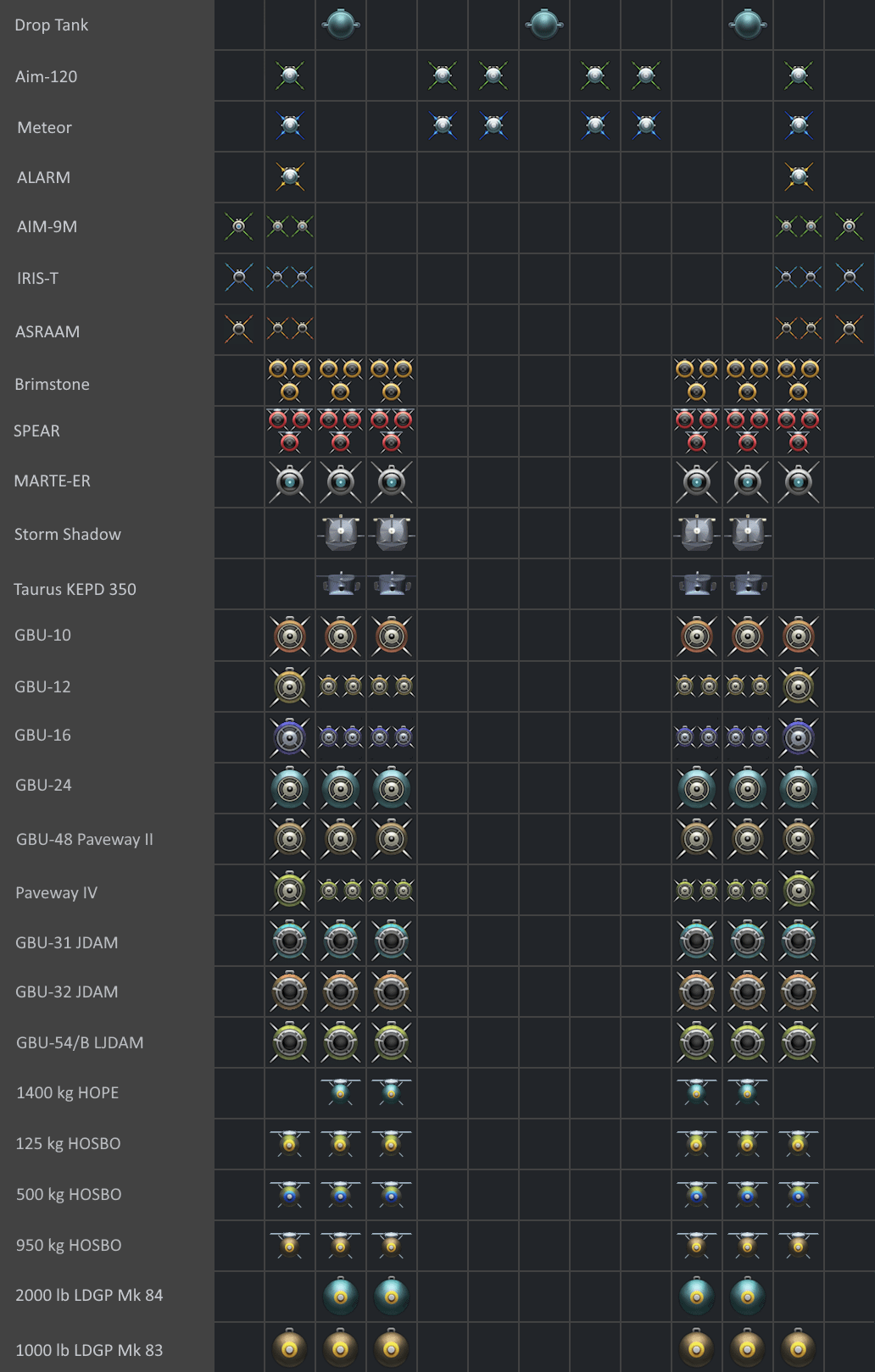This screenshot has height=1372, width=875.
Task: Click the 1000 lb LDGP Mk 83 label
Action: [x=89, y=1350]
